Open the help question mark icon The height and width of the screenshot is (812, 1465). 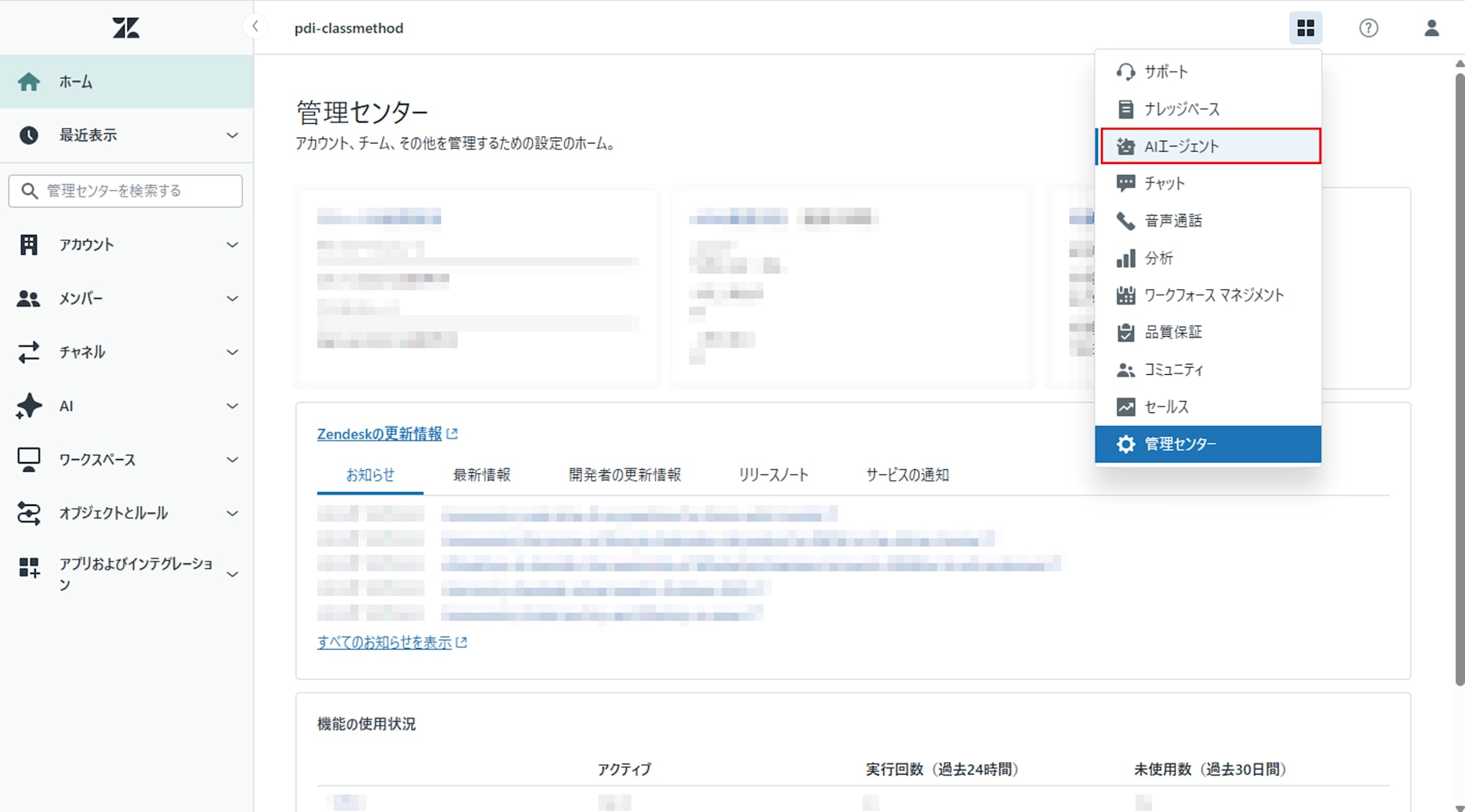1368,28
